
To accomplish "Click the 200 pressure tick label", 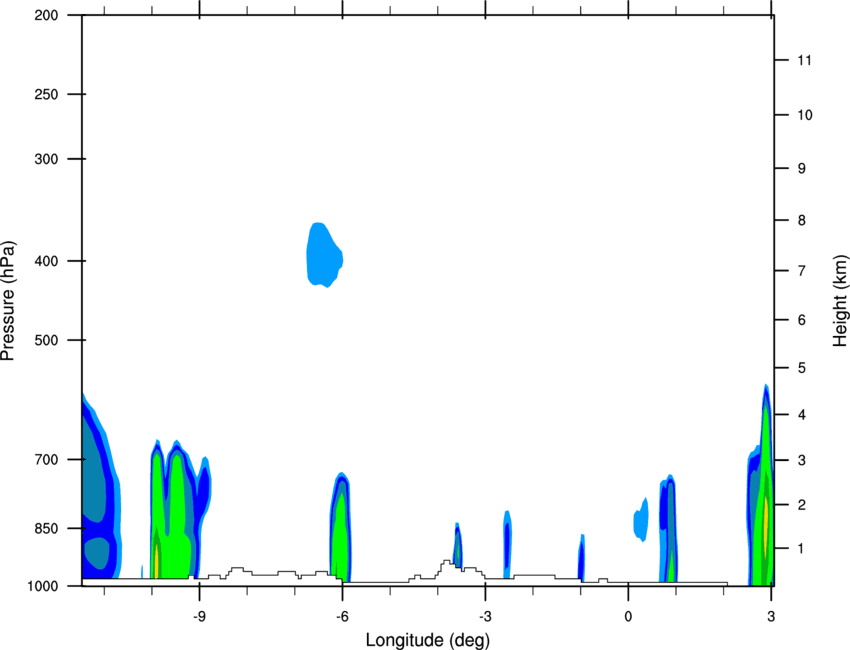I will click(46, 15).
